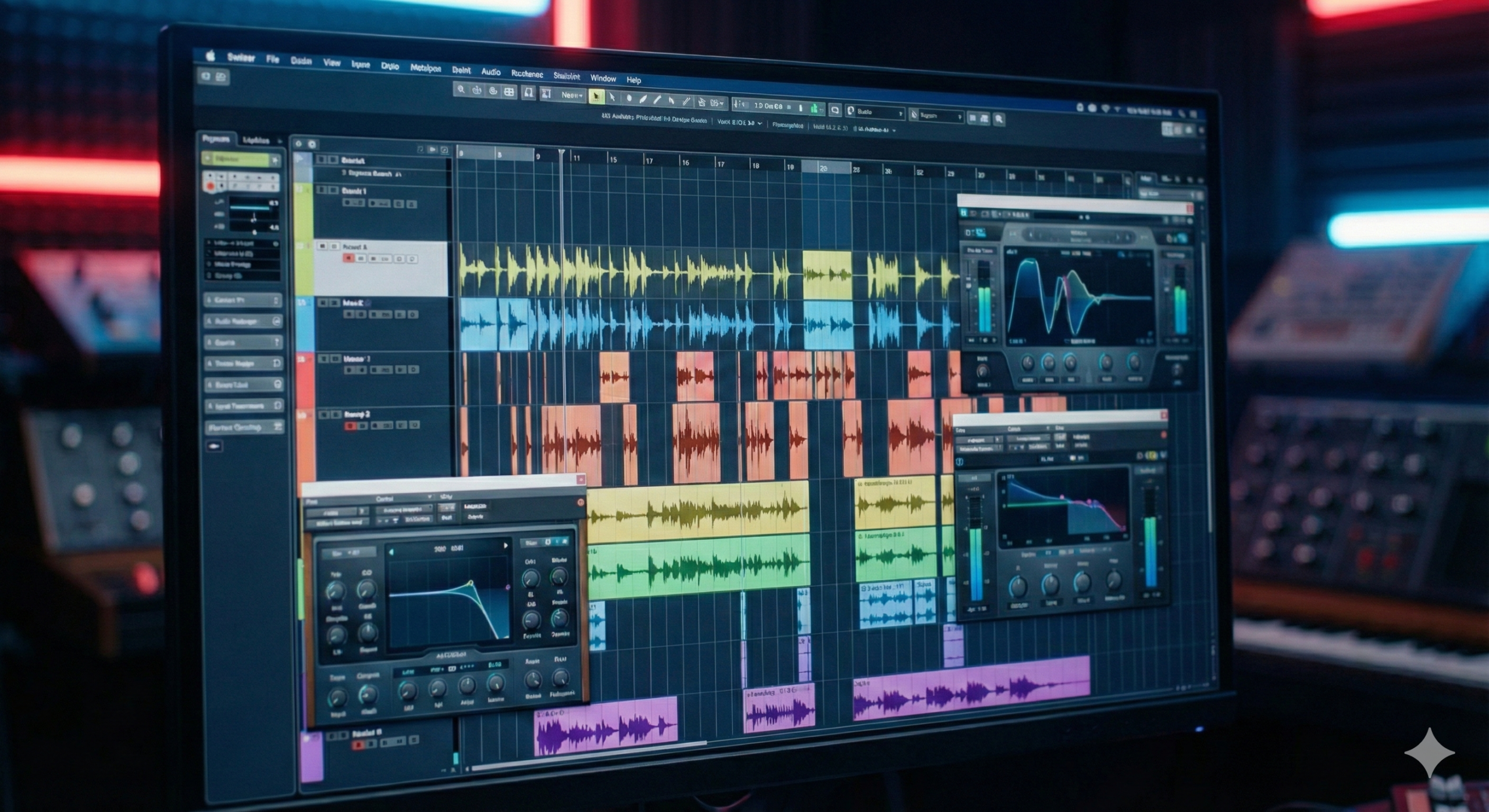Click the search icon at toolbar right end
This screenshot has width=1489, height=812.
[999, 119]
